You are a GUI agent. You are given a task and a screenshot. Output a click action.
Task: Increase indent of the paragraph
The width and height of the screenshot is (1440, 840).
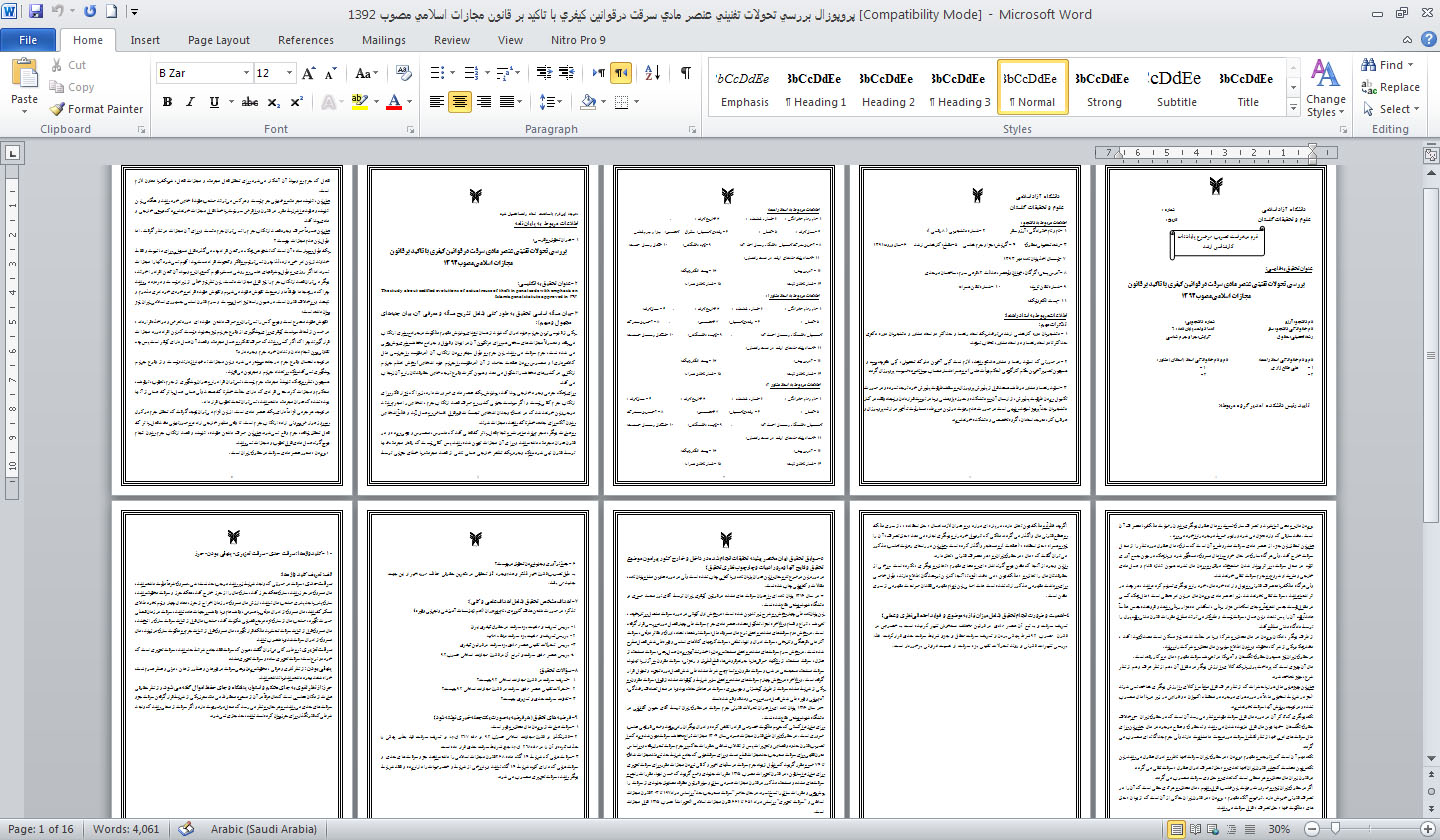(569, 73)
